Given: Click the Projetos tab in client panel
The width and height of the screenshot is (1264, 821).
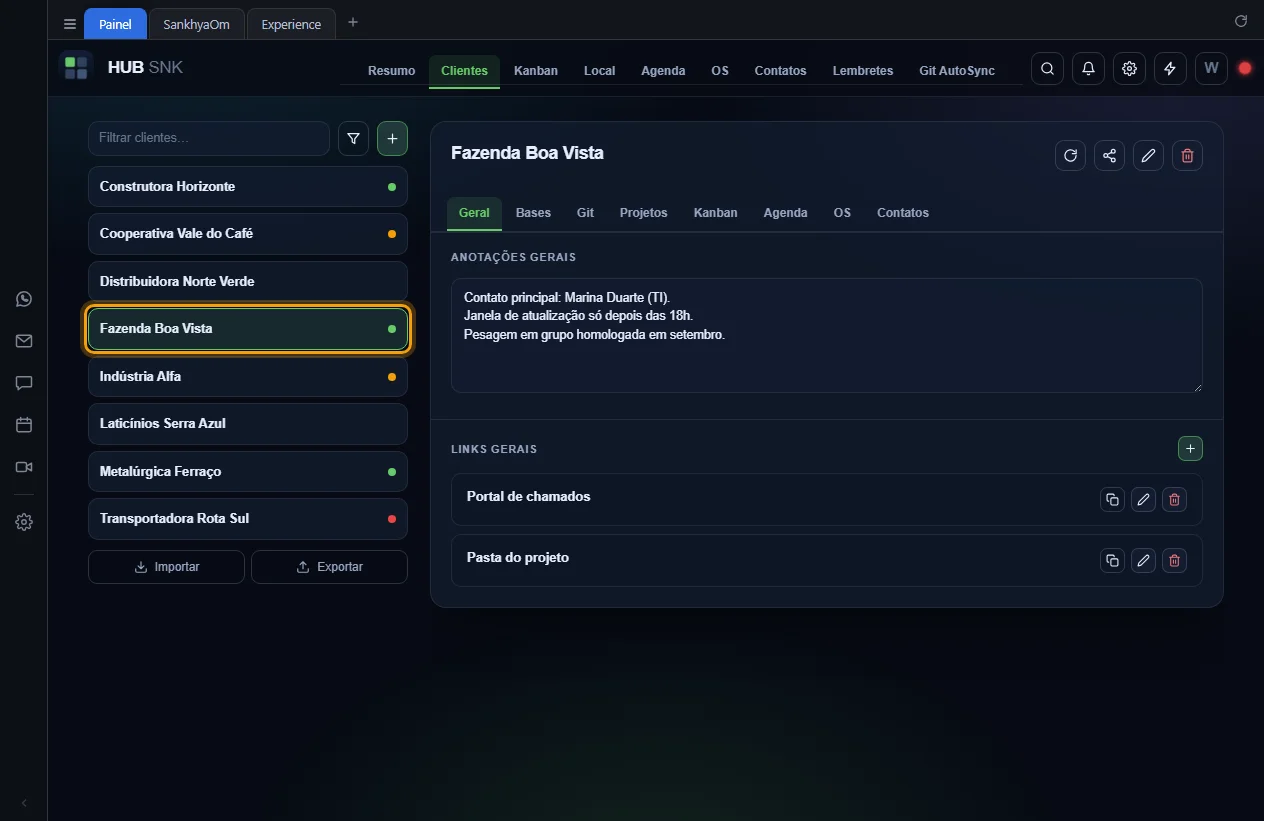Looking at the screenshot, I should pyautogui.click(x=643, y=213).
